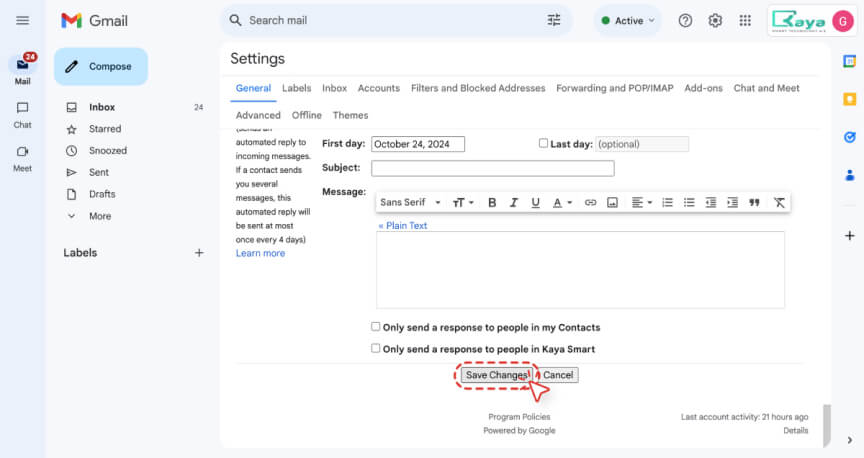Open Add-ons settings tab
The width and height of the screenshot is (864, 458).
click(703, 88)
